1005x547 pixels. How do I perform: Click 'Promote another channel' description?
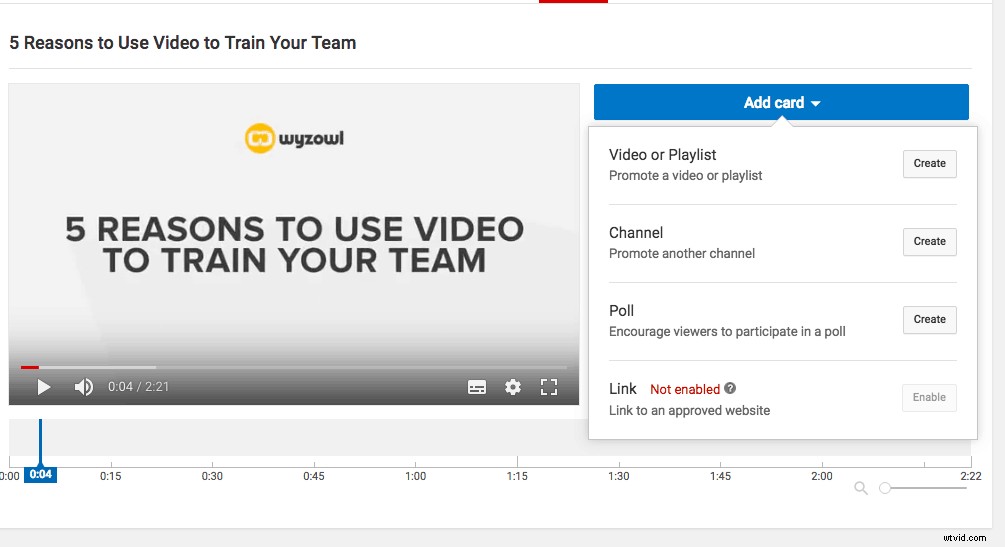682,253
